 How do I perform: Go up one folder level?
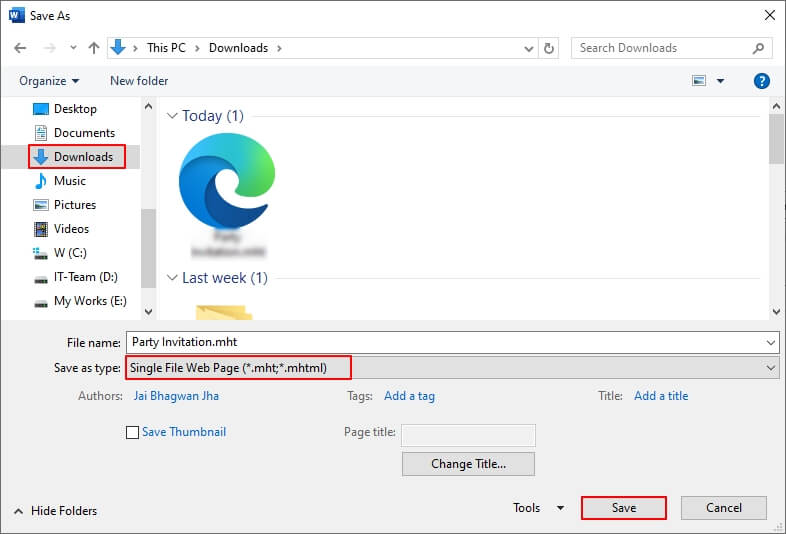(x=94, y=48)
